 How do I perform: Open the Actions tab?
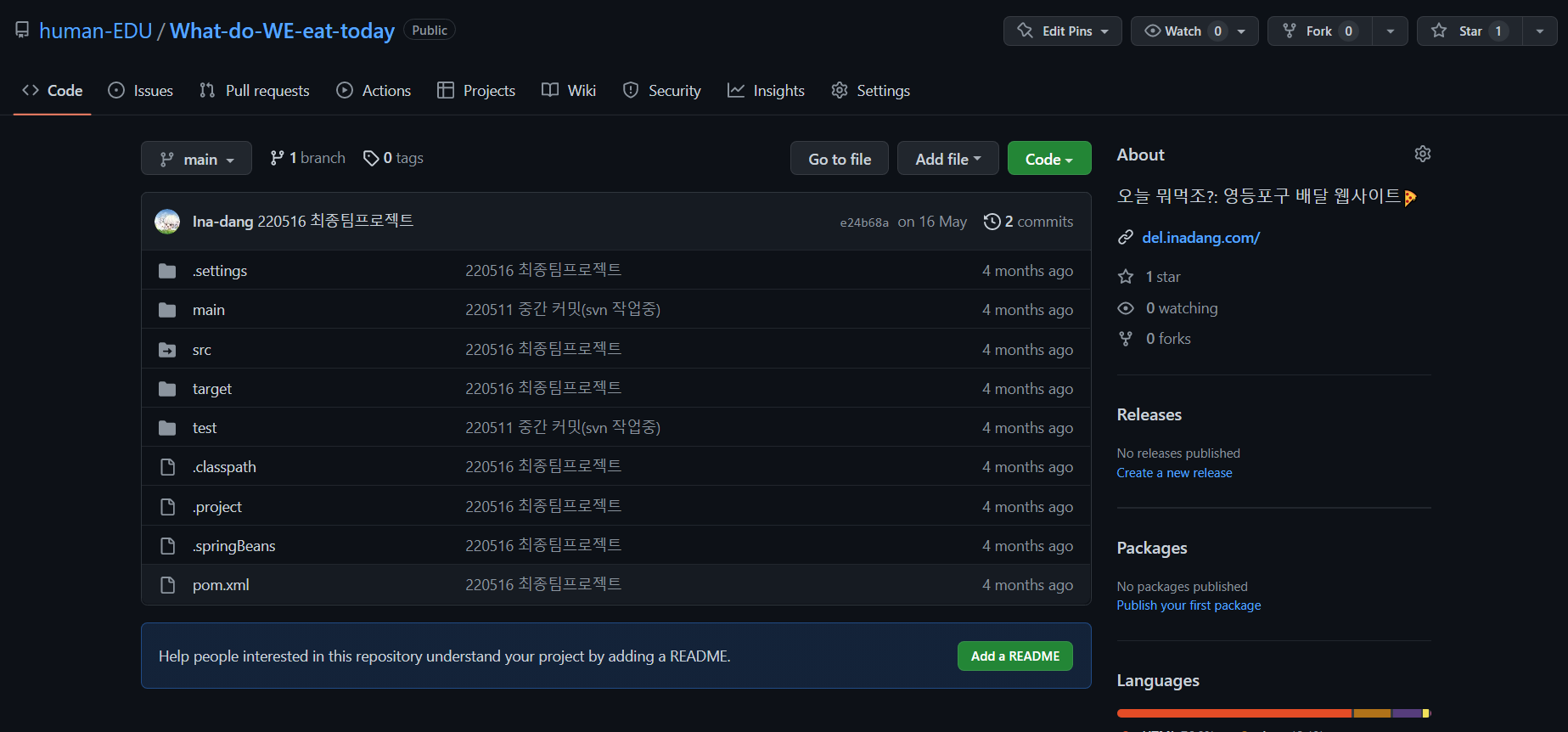click(x=374, y=91)
